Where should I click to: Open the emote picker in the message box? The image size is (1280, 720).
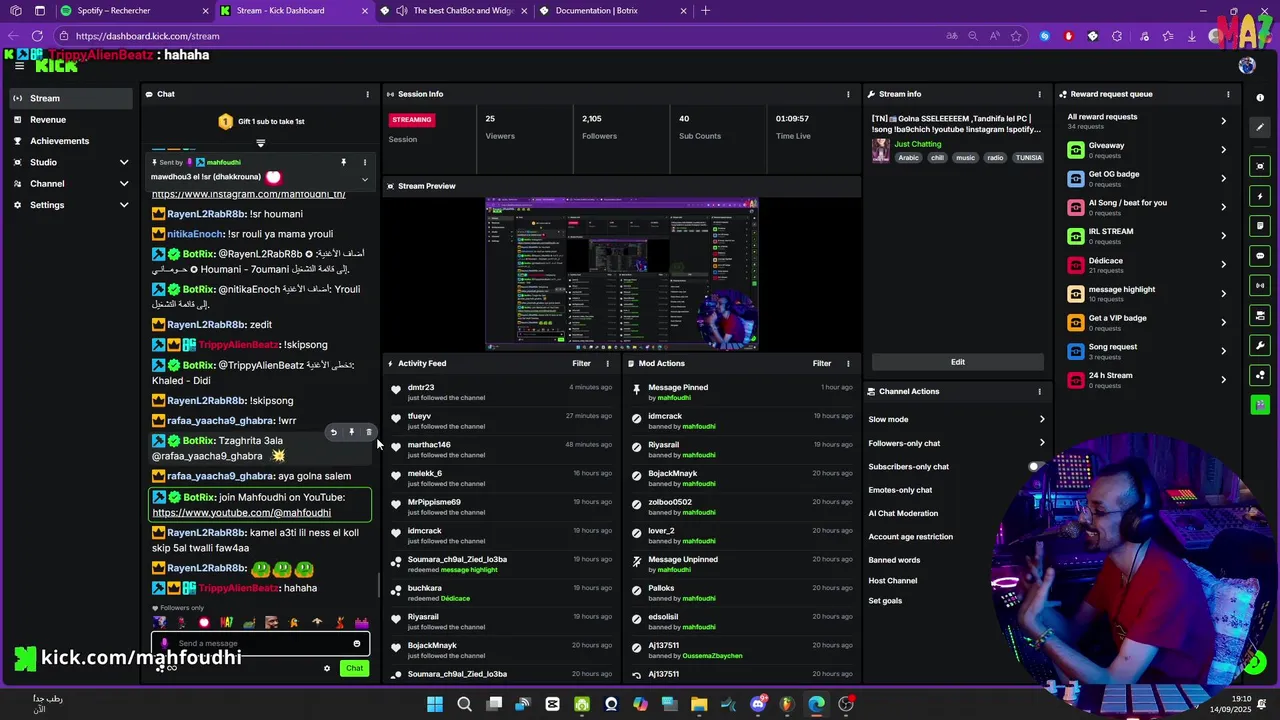[357, 643]
